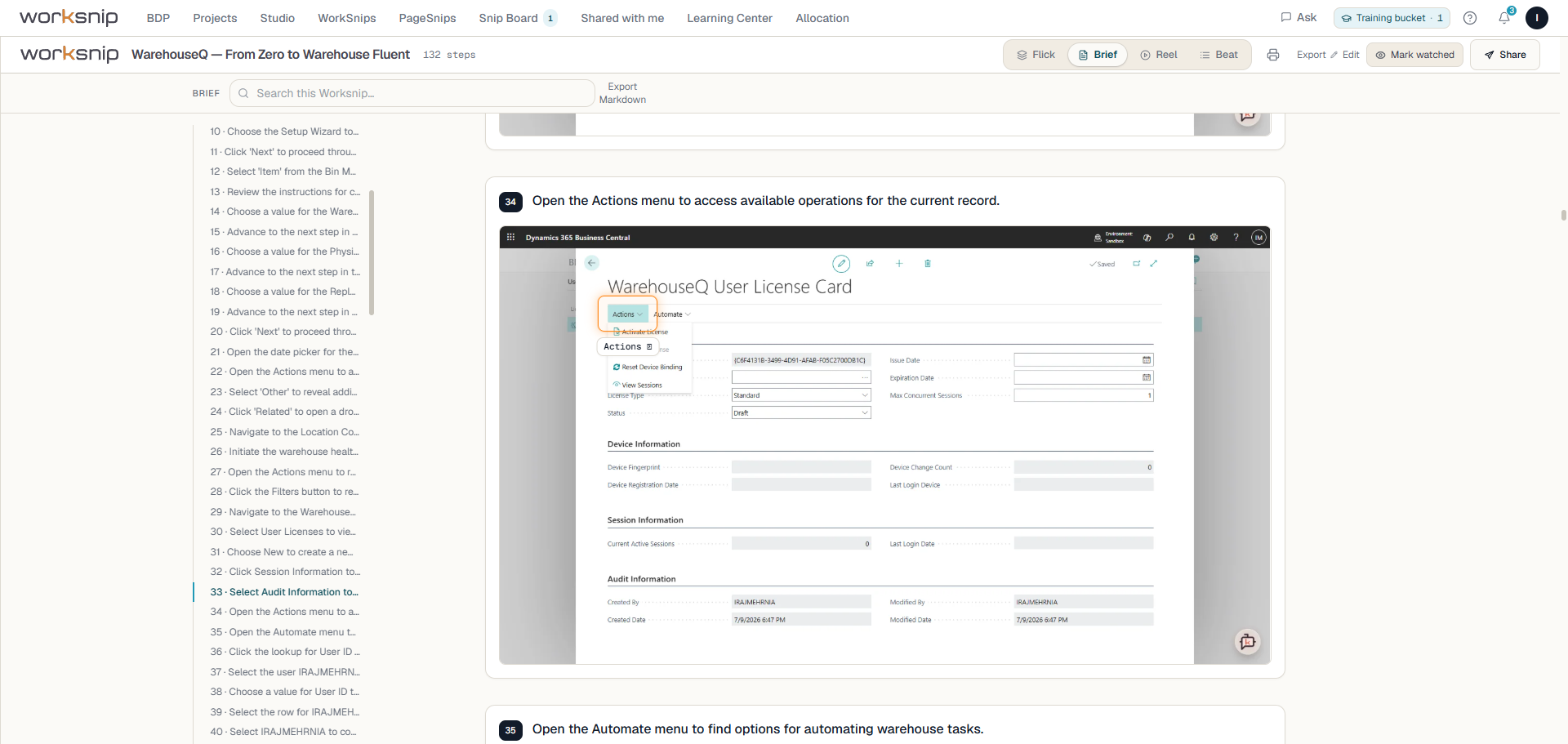This screenshot has height=744, width=1568.
Task: Open the Allocation page
Action: tap(822, 18)
